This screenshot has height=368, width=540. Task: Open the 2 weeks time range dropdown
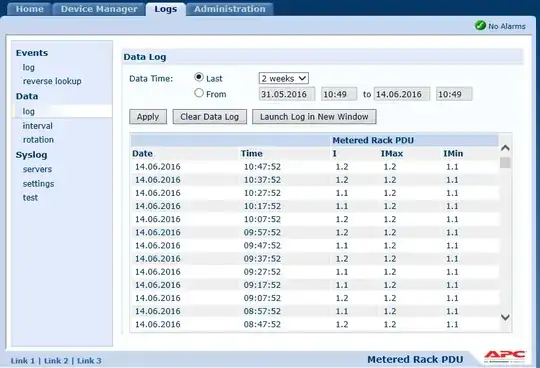pyautogui.click(x=283, y=78)
